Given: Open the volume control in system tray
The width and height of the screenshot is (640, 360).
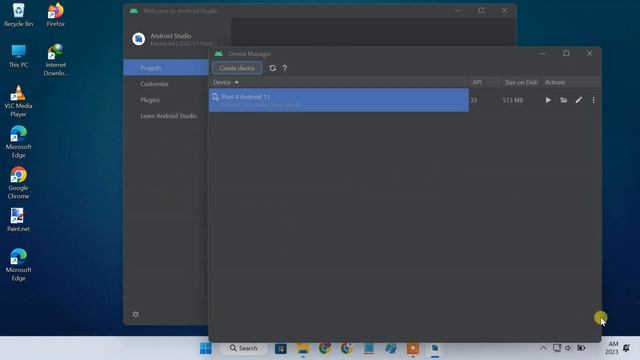Looking at the screenshot, I should (x=568, y=348).
